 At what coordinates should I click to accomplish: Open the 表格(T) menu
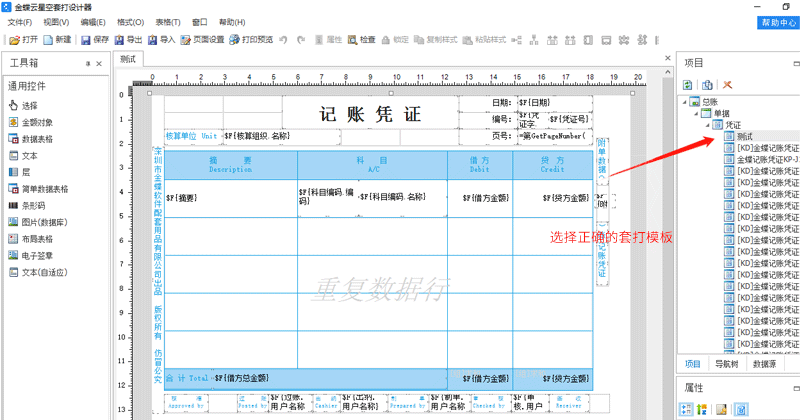click(x=168, y=22)
